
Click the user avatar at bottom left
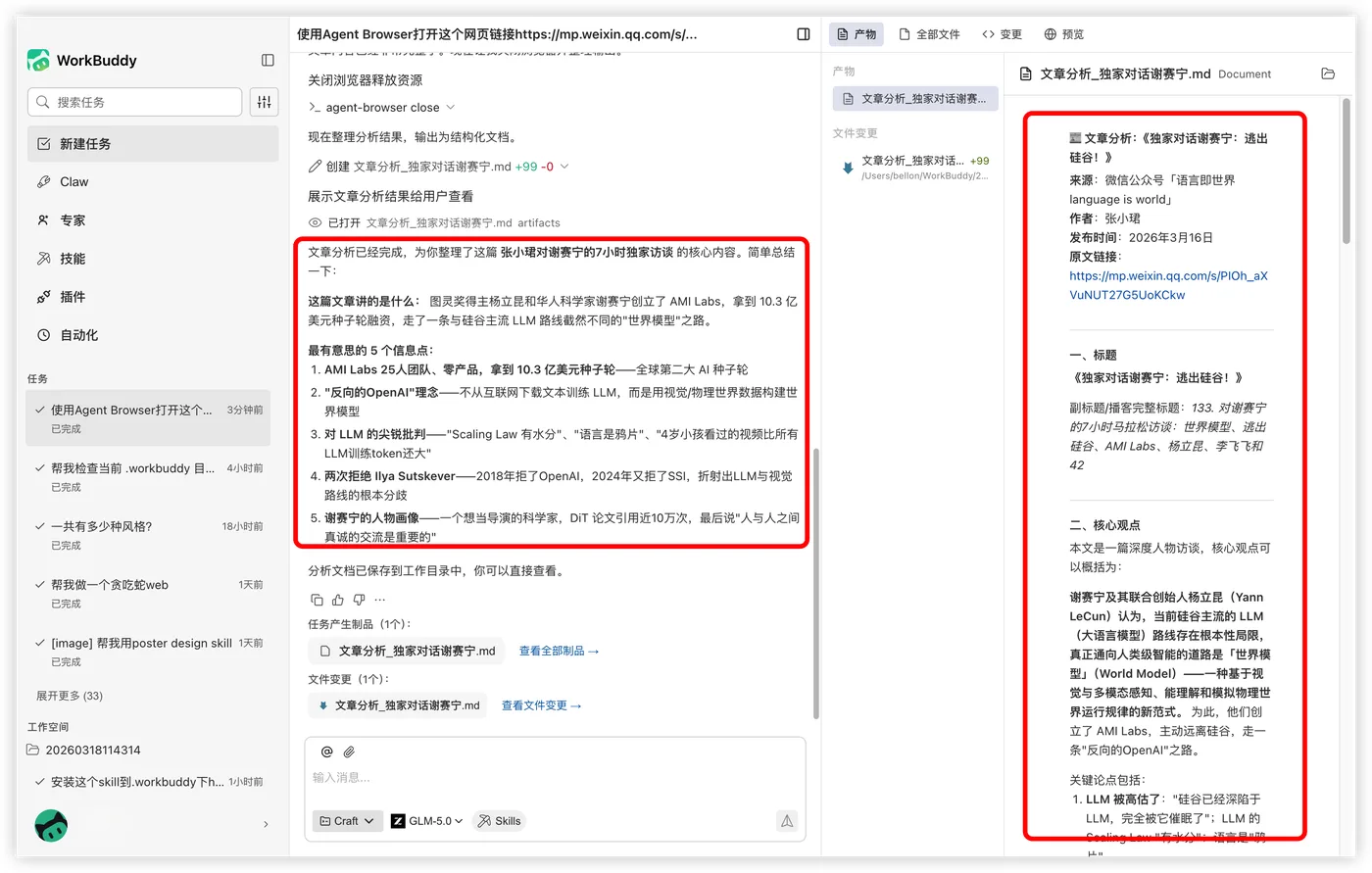coord(51,825)
